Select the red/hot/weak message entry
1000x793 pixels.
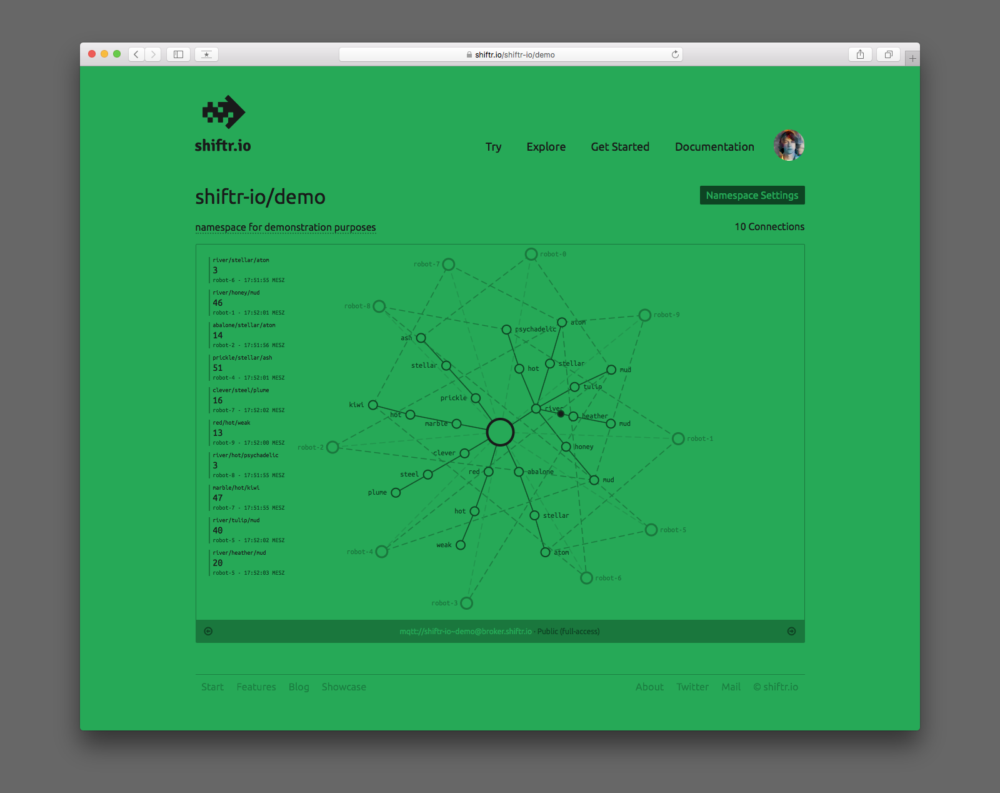tap(248, 433)
